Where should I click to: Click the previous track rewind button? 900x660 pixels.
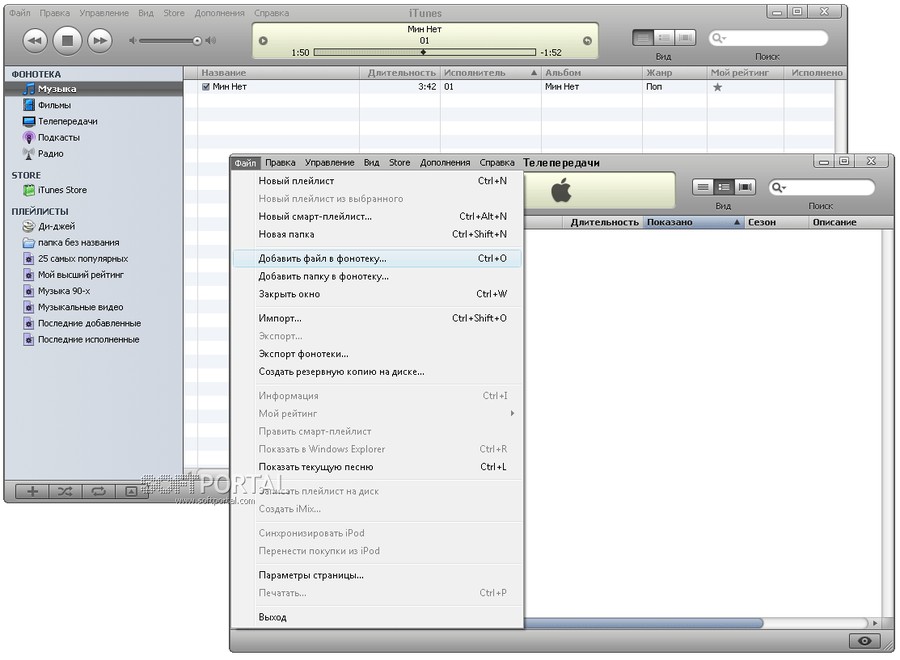[34, 41]
